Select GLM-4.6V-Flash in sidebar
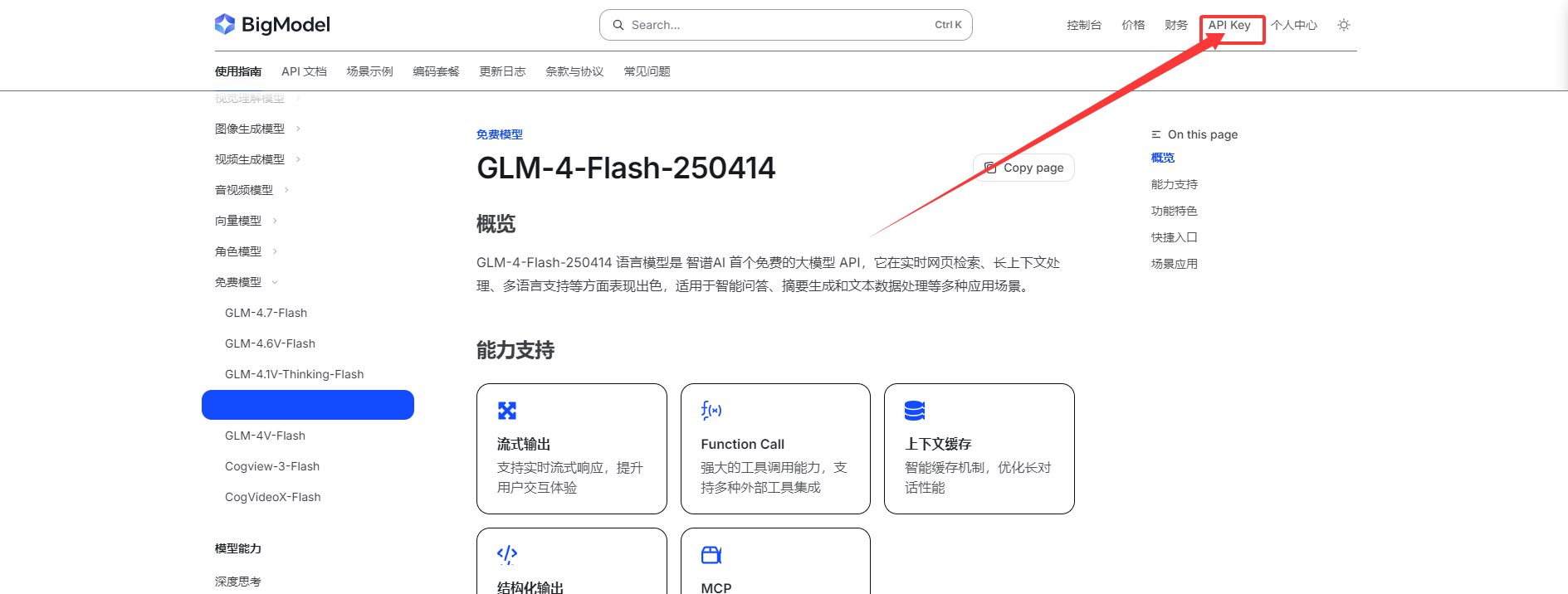This screenshot has height=594, width=1568. tap(270, 343)
